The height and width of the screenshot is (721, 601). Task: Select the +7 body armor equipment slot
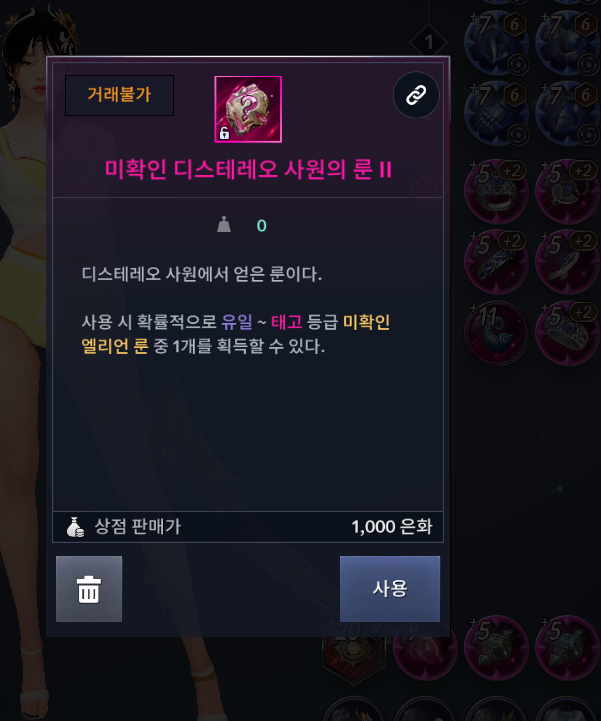point(568,41)
